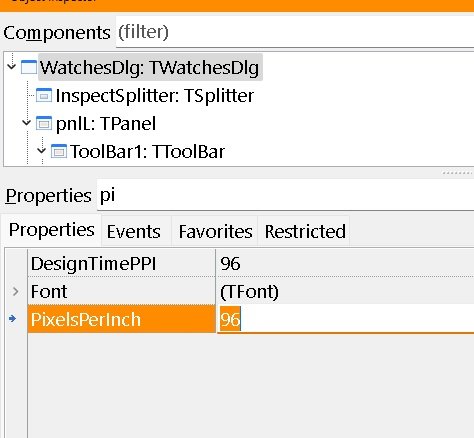Screen dimensions: 474x438
Task: Click the InspectSplitter component icon
Action: (x=44, y=95)
